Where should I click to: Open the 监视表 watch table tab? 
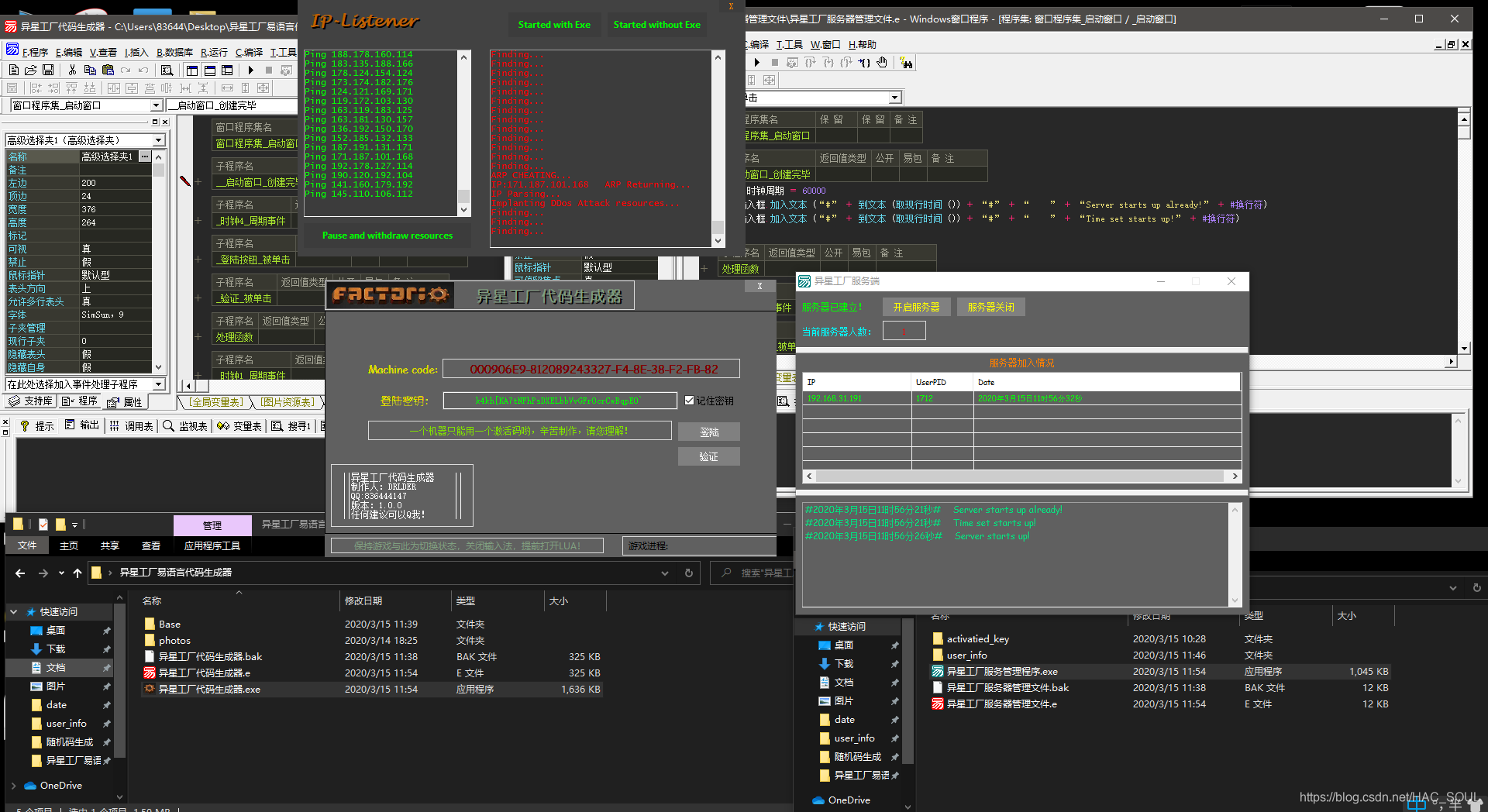pos(185,425)
